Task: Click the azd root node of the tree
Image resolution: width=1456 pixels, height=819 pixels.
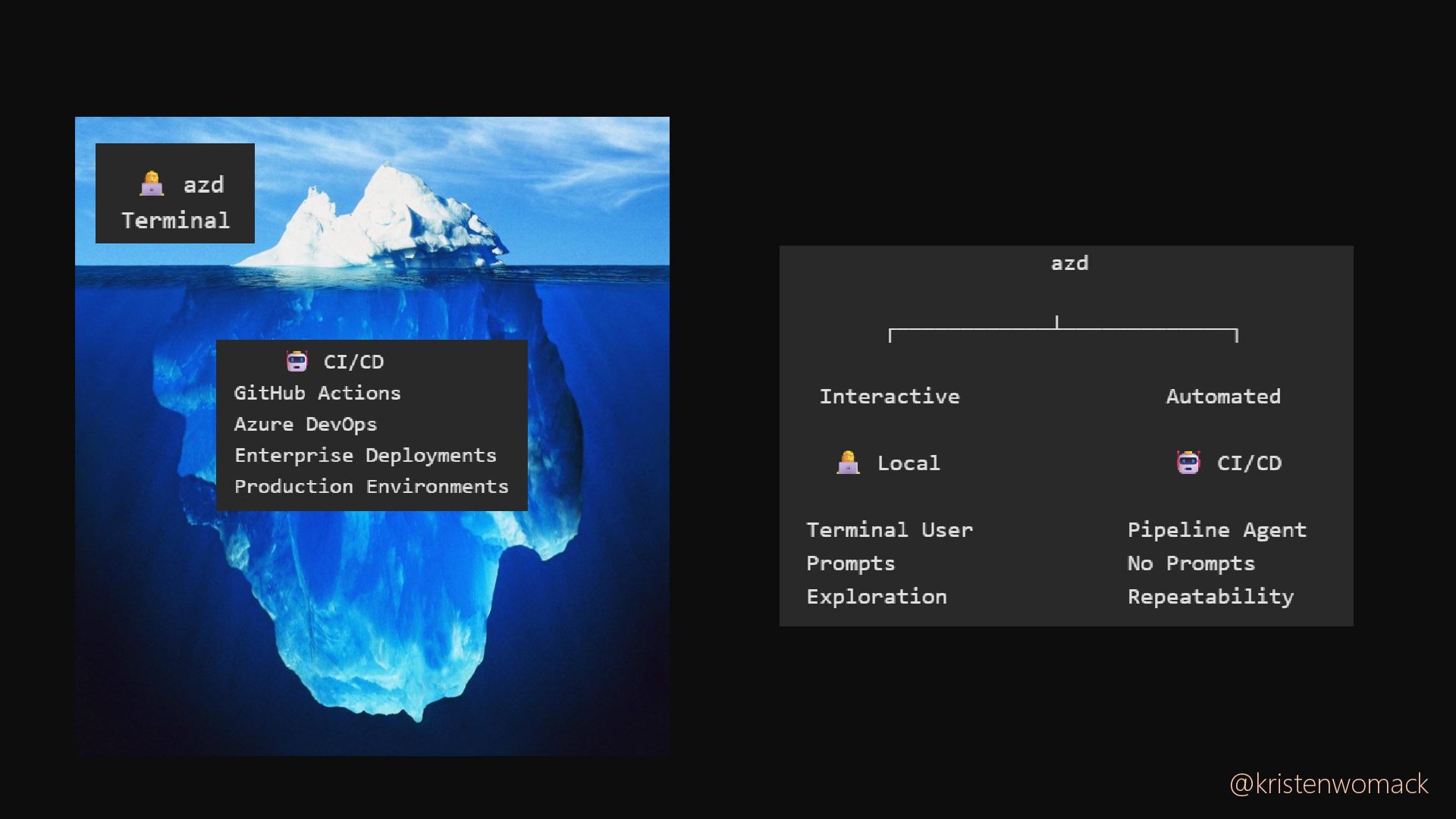Action: click(x=1069, y=263)
